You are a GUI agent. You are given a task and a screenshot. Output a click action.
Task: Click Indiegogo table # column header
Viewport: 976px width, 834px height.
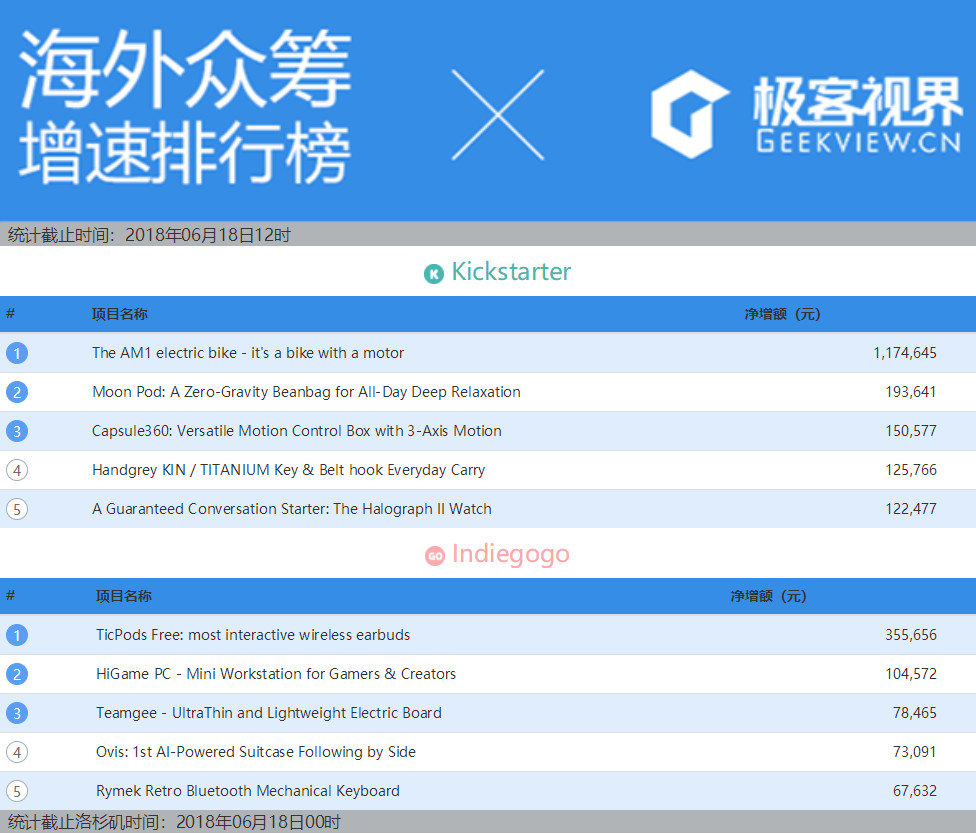(x=11, y=596)
